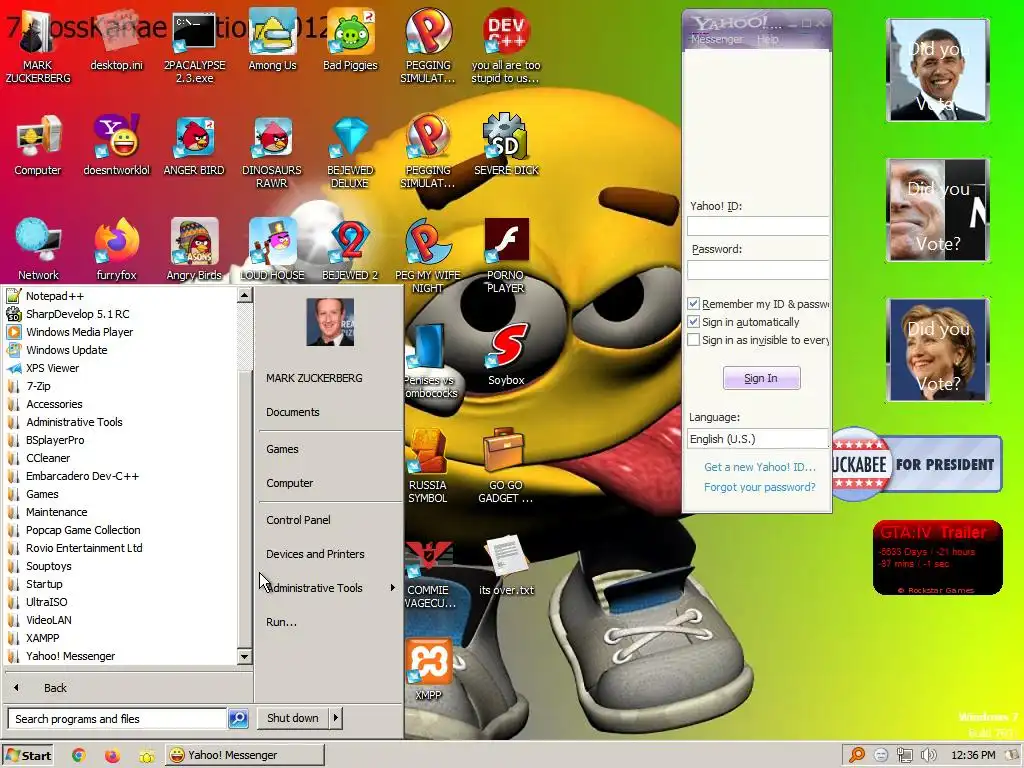Click Back in the programs list

(55, 688)
